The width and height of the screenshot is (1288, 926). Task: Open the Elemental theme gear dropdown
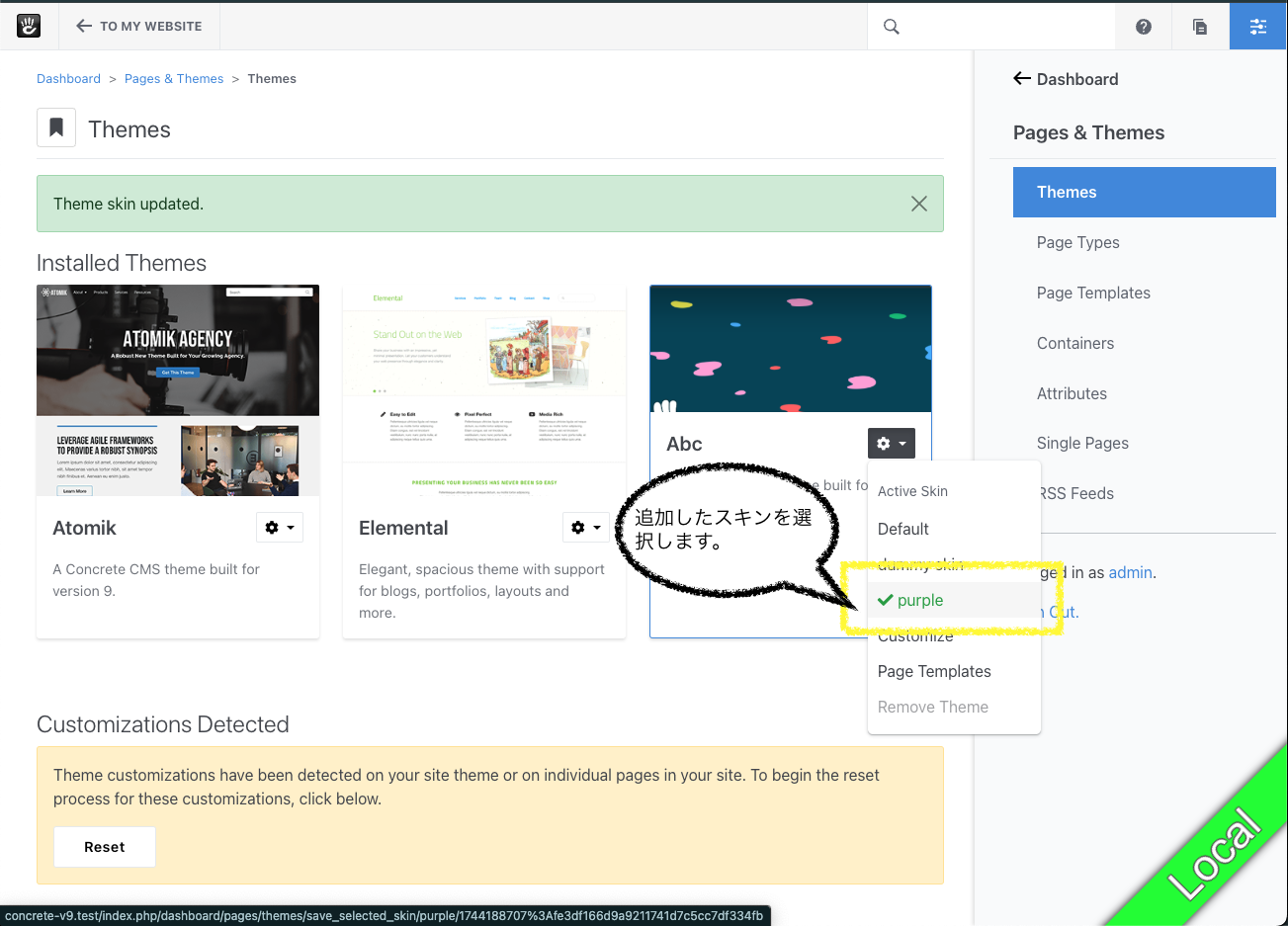585,528
